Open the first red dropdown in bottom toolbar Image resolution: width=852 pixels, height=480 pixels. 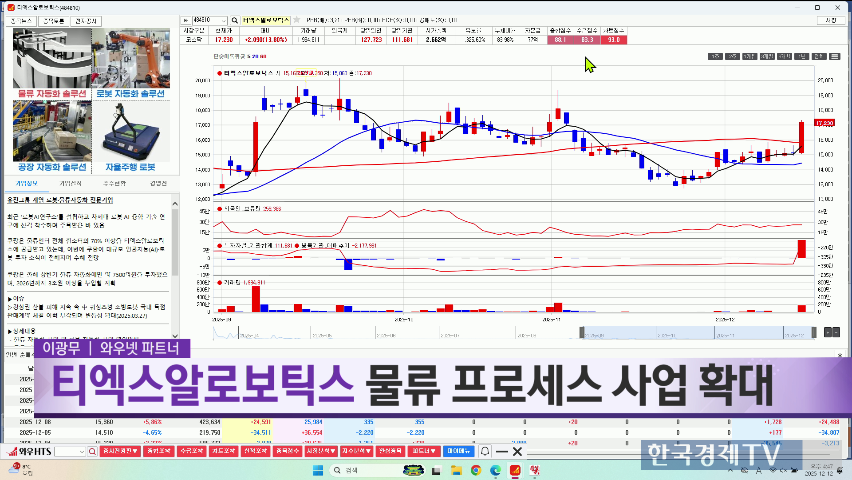tap(116, 452)
